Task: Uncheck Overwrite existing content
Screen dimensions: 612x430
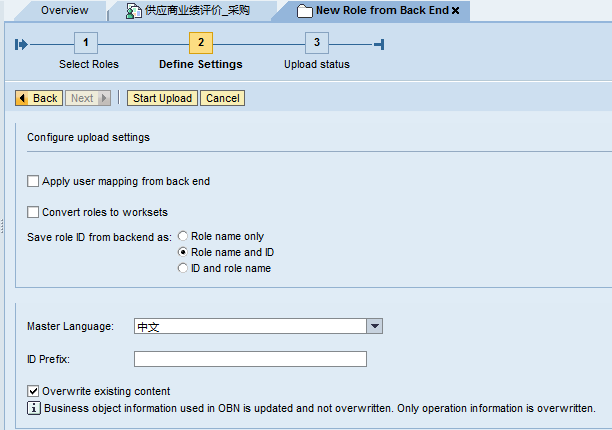Action: (34, 391)
